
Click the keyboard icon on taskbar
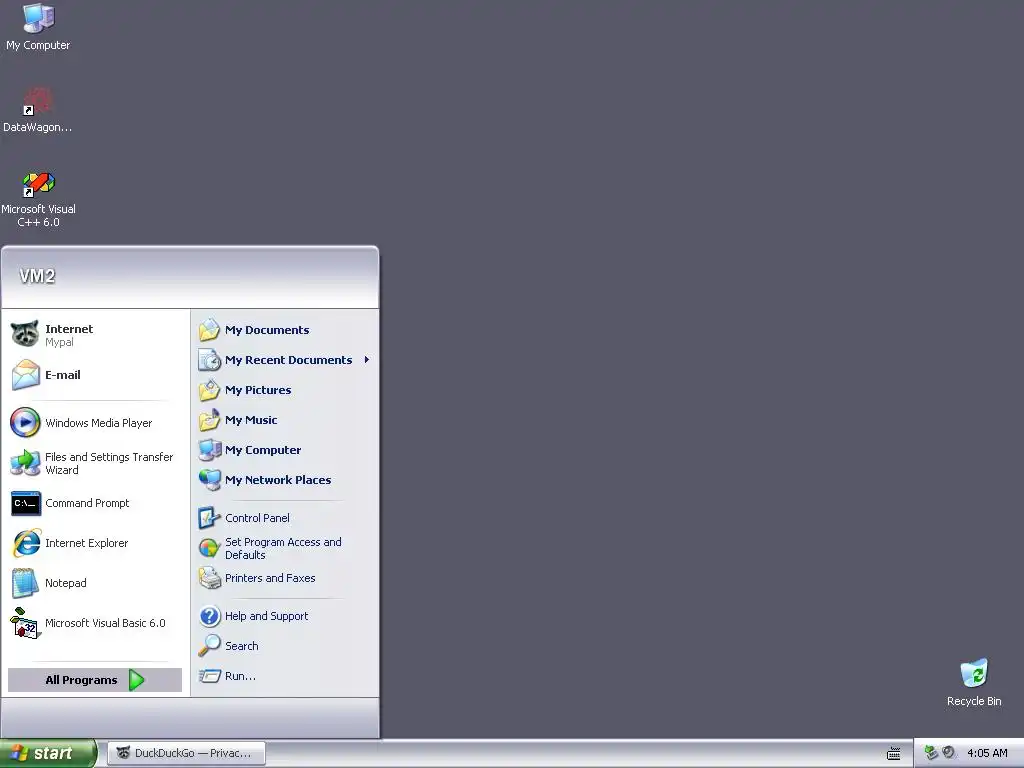[x=893, y=754]
